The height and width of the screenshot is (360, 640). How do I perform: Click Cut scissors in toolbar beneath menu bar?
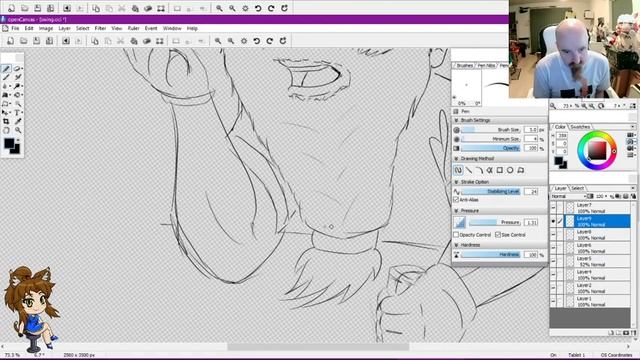pyautogui.click(x=120, y=41)
